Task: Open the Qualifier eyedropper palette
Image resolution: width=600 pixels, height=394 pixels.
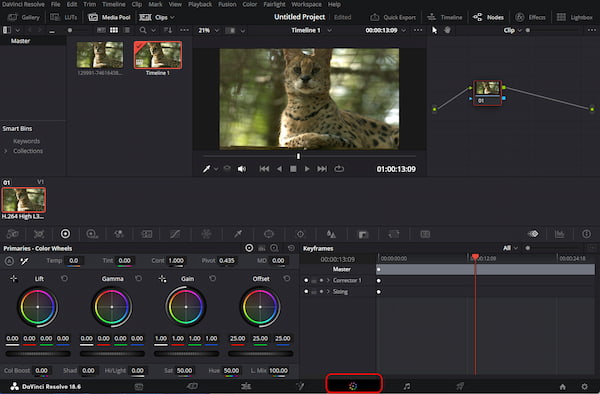Action: (238, 234)
